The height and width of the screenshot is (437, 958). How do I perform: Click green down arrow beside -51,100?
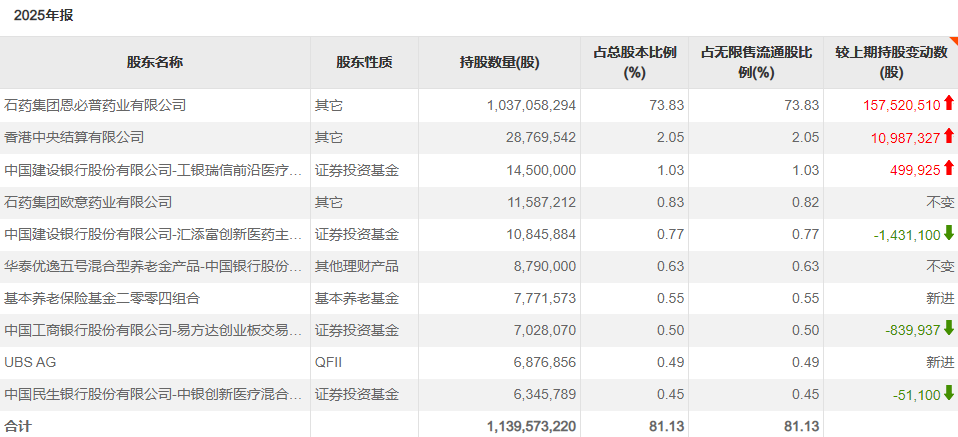[x=948, y=393]
